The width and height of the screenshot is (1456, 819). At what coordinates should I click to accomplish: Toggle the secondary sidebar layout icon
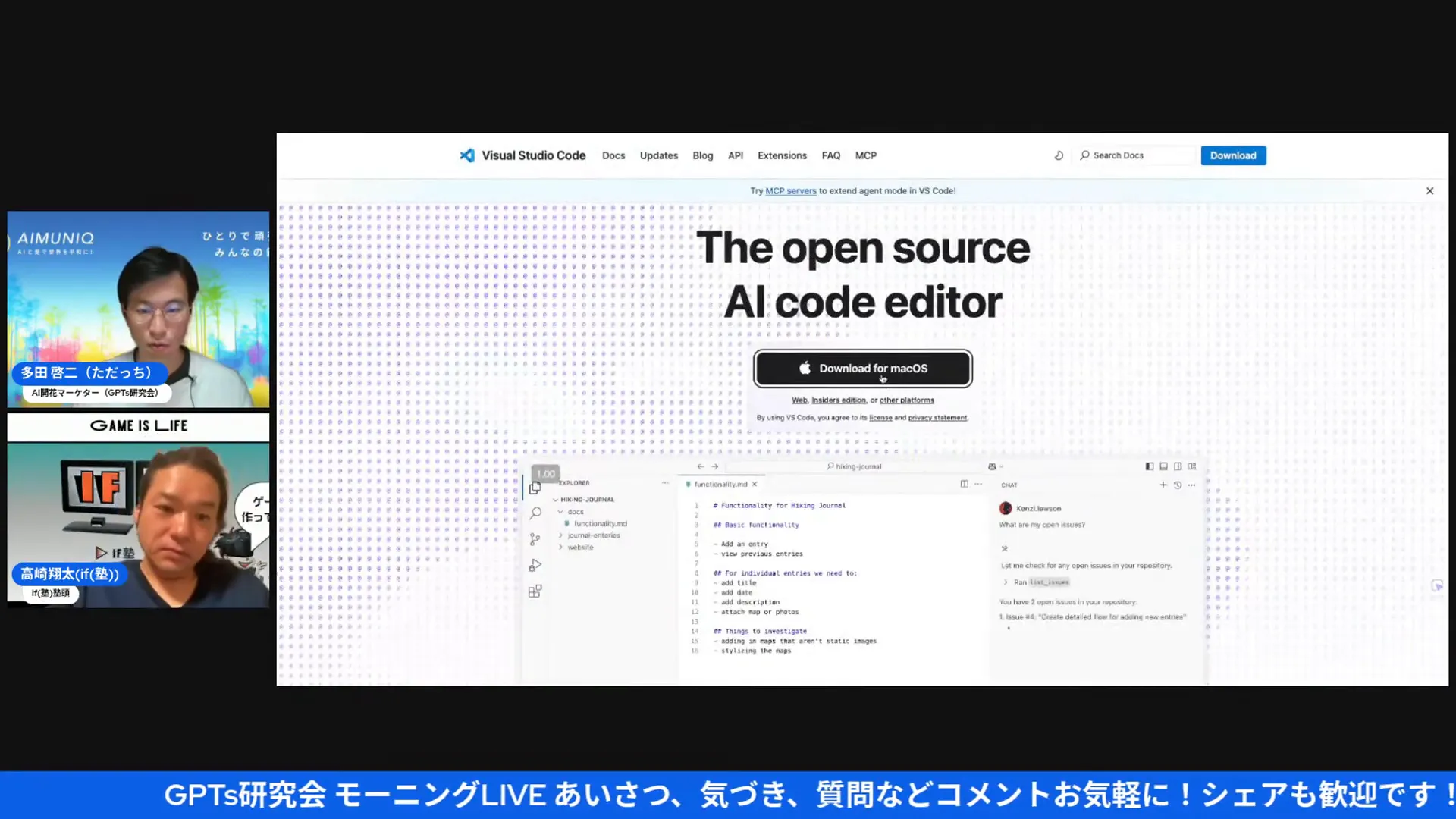1178,467
